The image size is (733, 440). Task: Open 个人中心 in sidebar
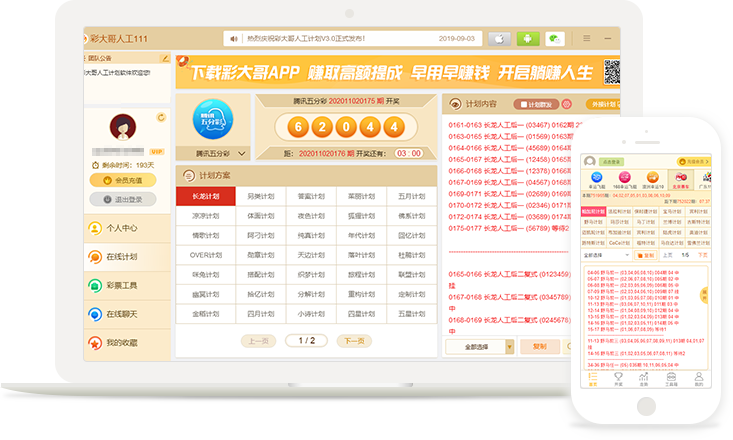coord(127,228)
